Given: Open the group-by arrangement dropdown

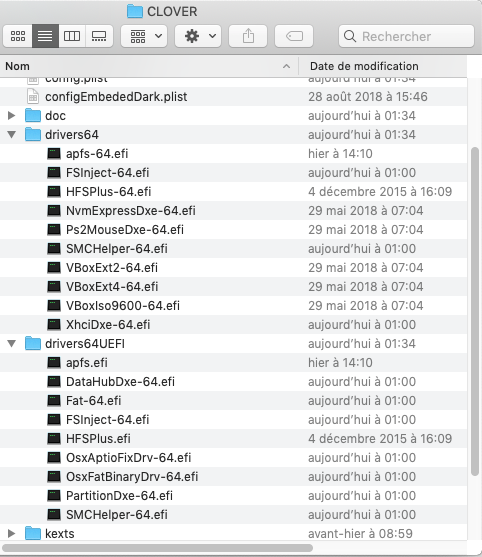Looking at the screenshot, I should (144, 36).
